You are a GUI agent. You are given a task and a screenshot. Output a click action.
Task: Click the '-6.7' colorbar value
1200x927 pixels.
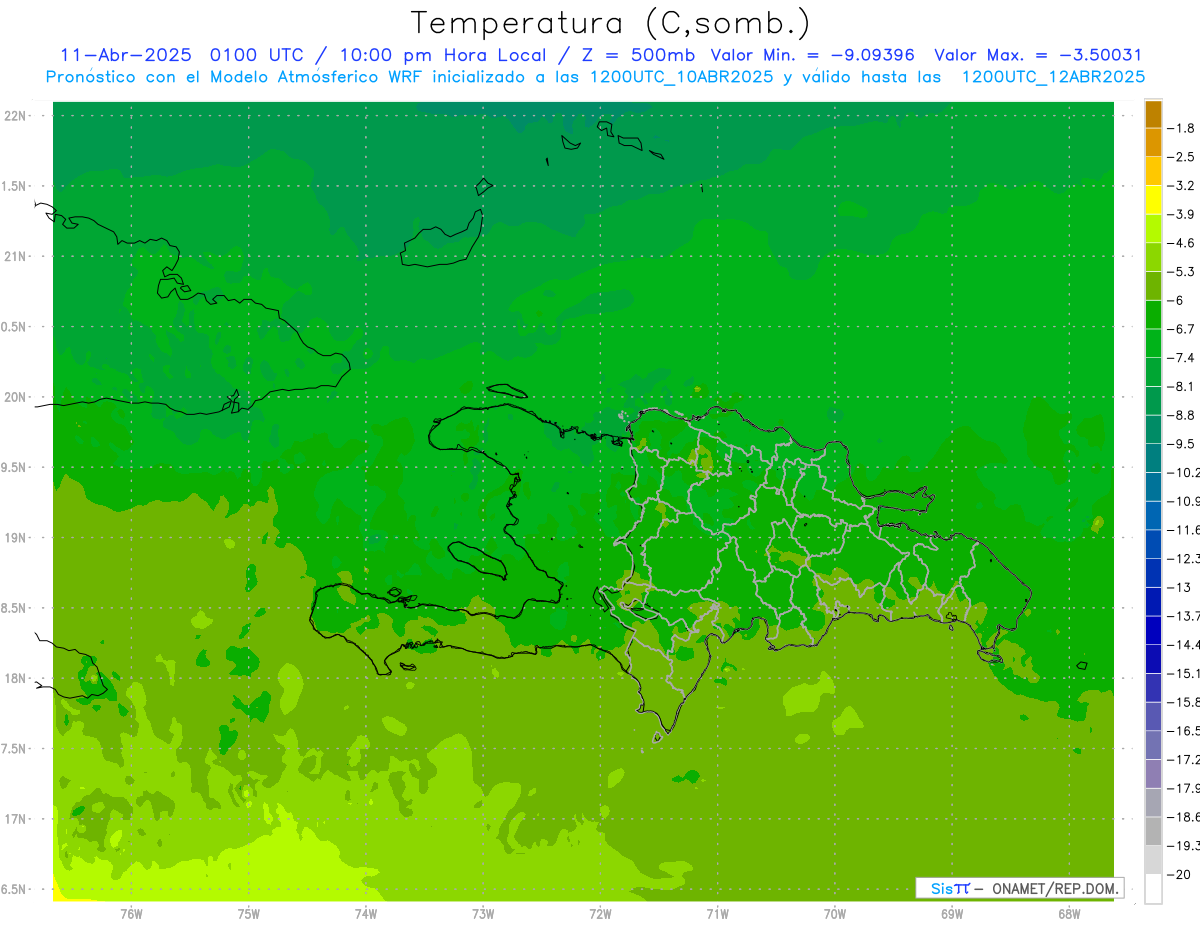1182,329
